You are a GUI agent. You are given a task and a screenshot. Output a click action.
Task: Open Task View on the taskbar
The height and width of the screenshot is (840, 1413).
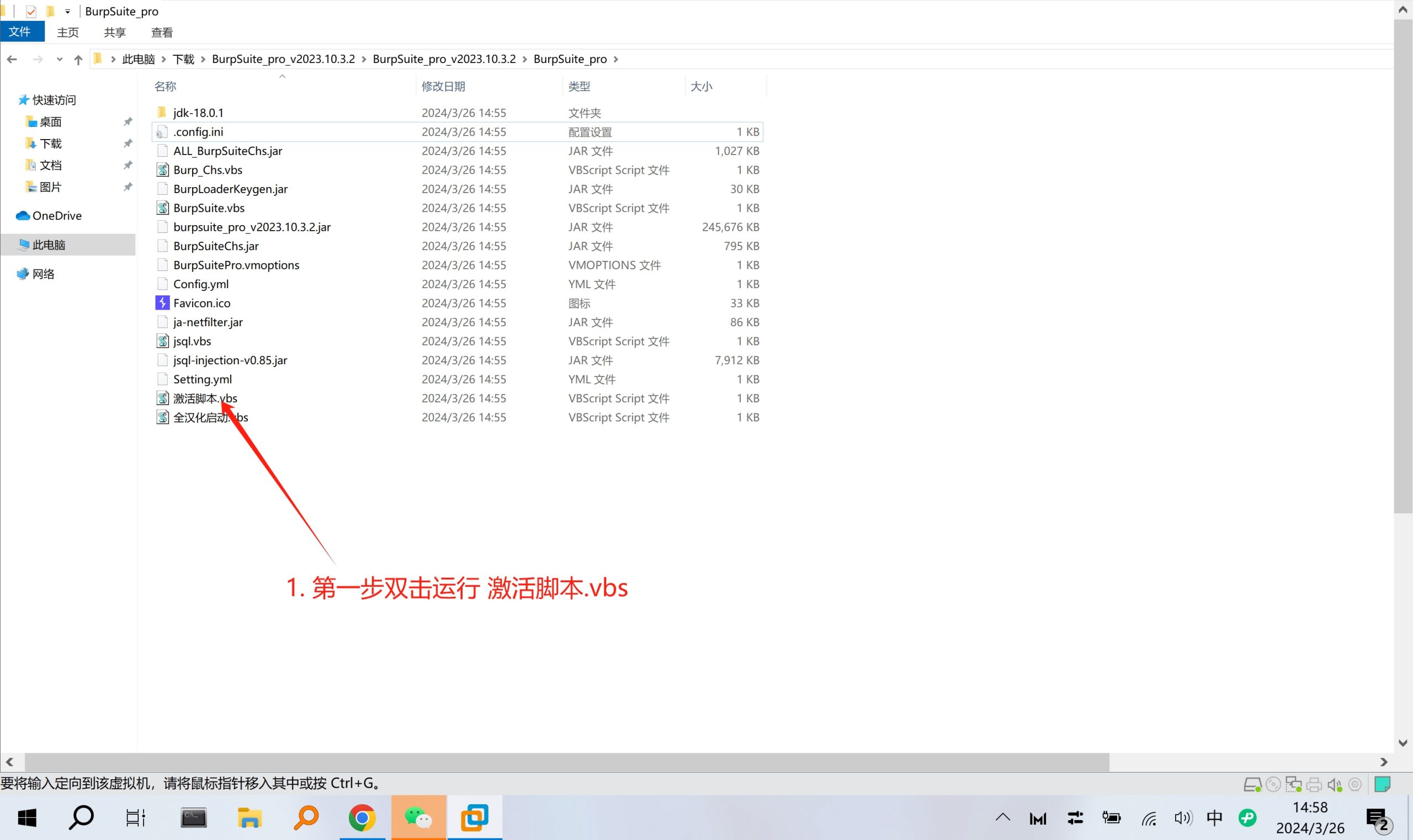tap(135, 817)
